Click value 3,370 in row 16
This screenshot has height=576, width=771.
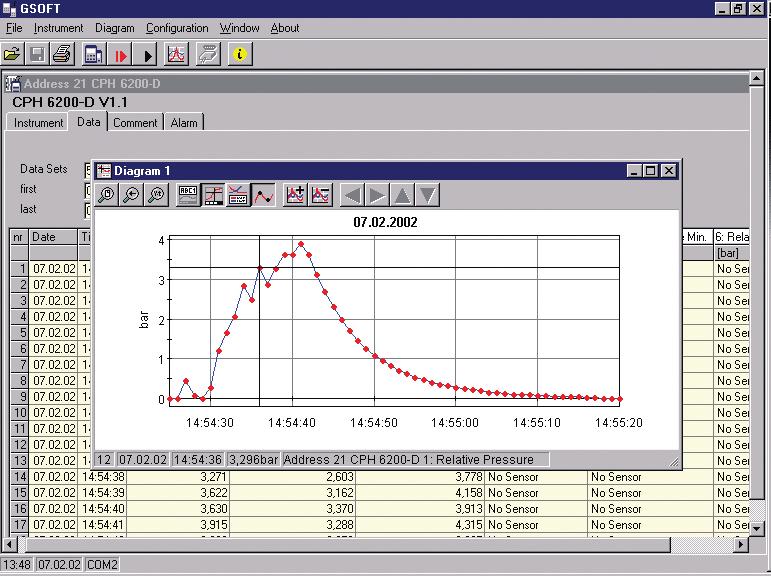(293, 509)
